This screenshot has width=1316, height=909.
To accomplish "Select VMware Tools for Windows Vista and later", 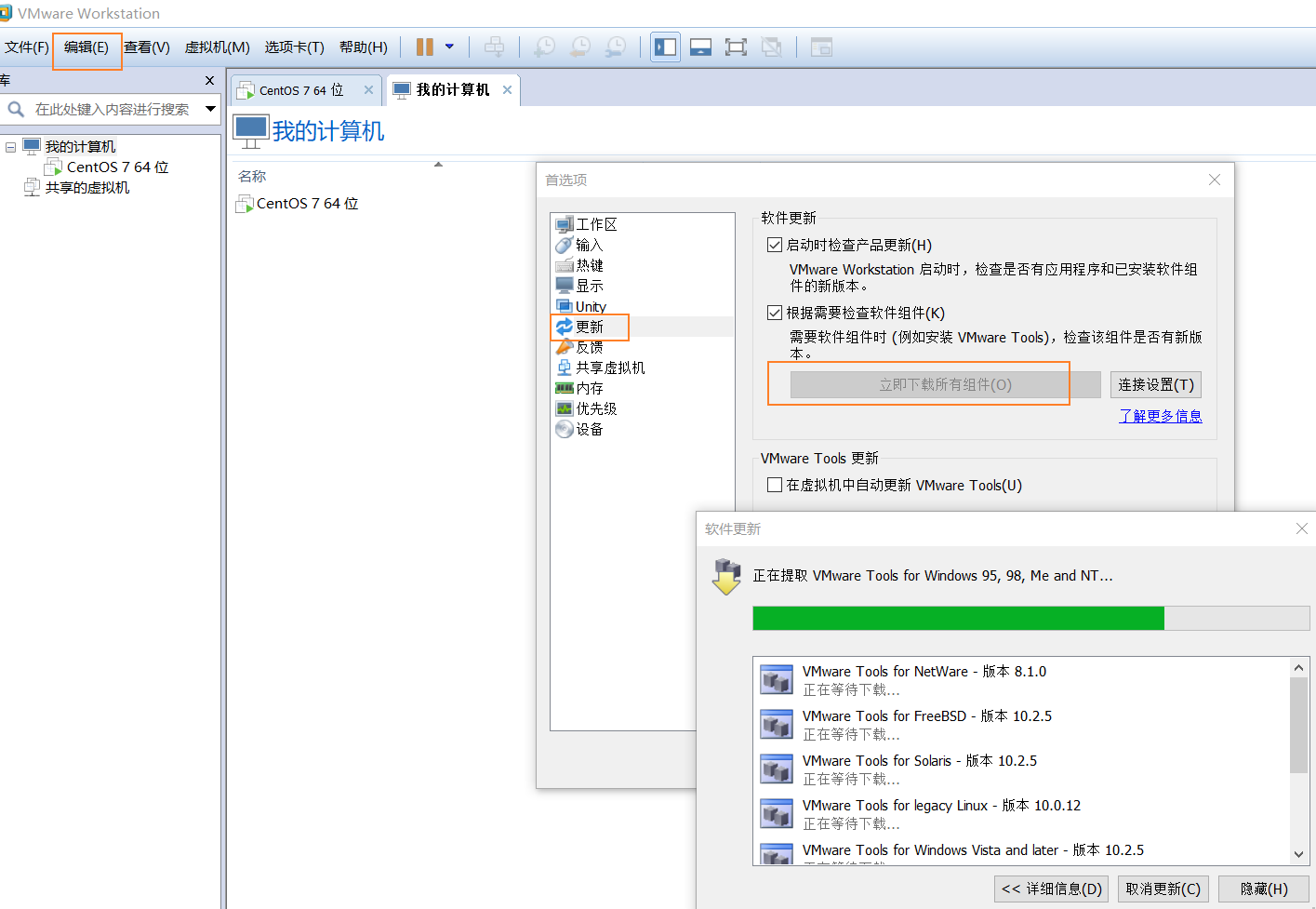I will coord(1020,851).
